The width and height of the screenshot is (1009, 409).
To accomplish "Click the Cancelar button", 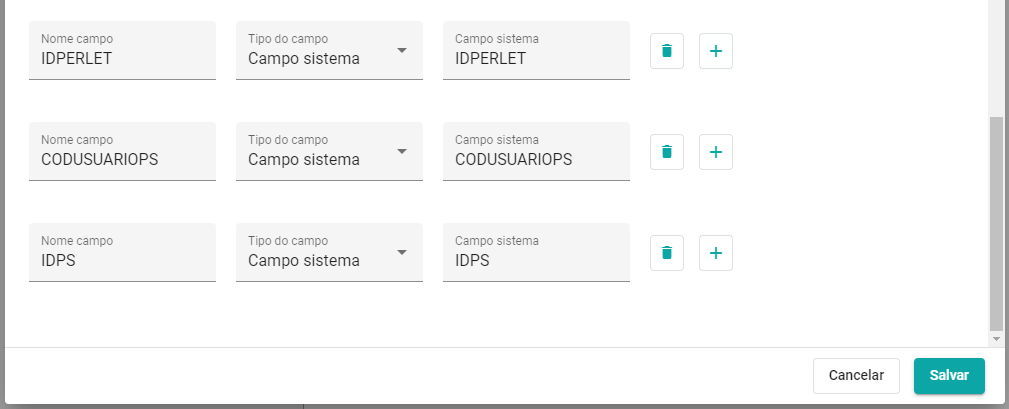I will coord(856,376).
